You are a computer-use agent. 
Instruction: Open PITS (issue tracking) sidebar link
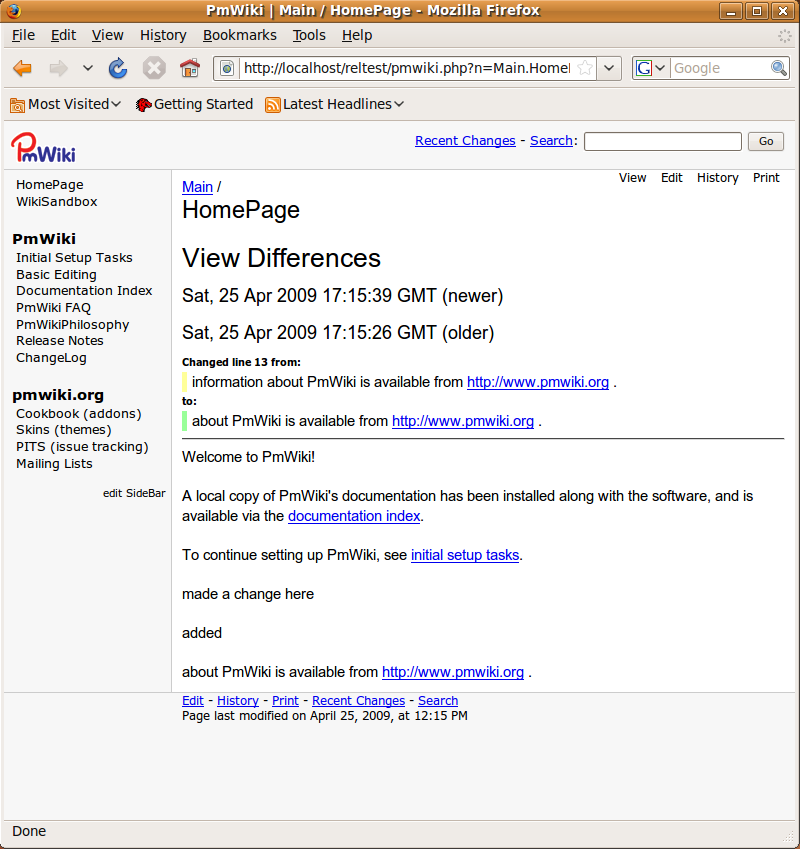82,447
